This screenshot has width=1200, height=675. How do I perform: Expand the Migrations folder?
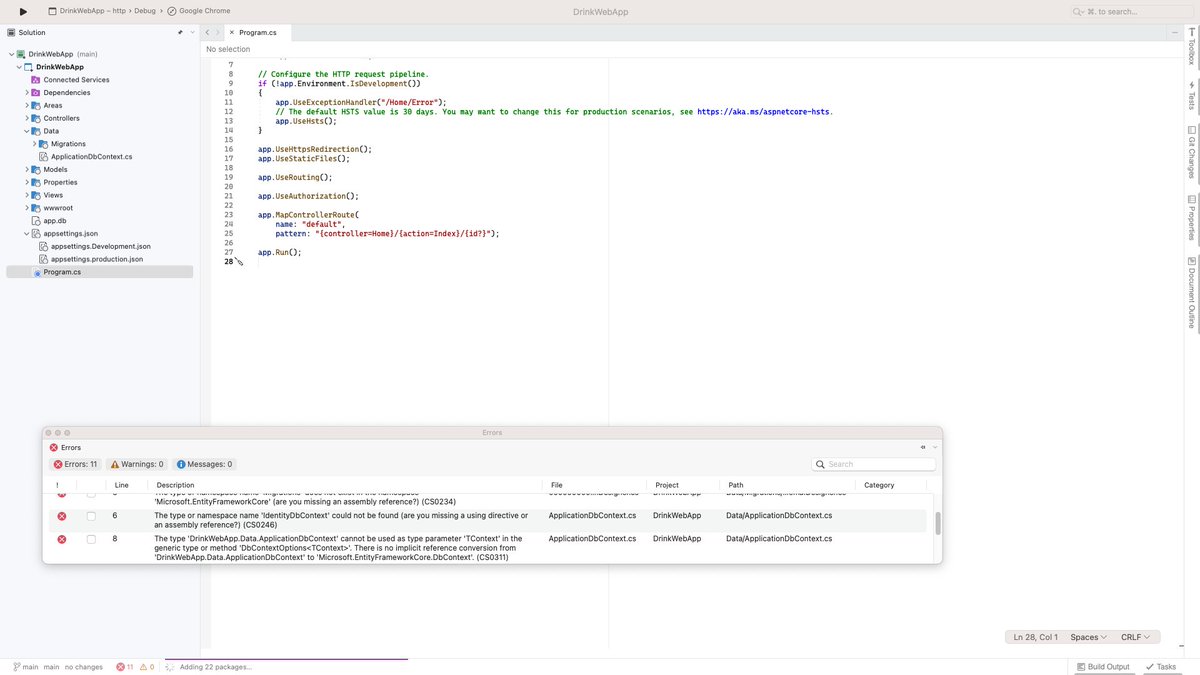pyautogui.click(x=35, y=144)
